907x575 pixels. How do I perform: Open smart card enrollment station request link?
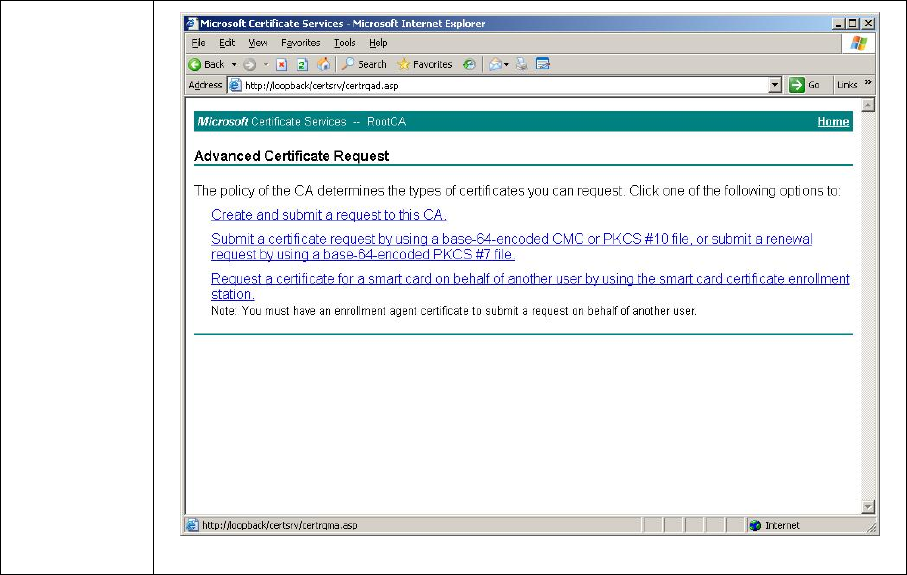point(530,286)
